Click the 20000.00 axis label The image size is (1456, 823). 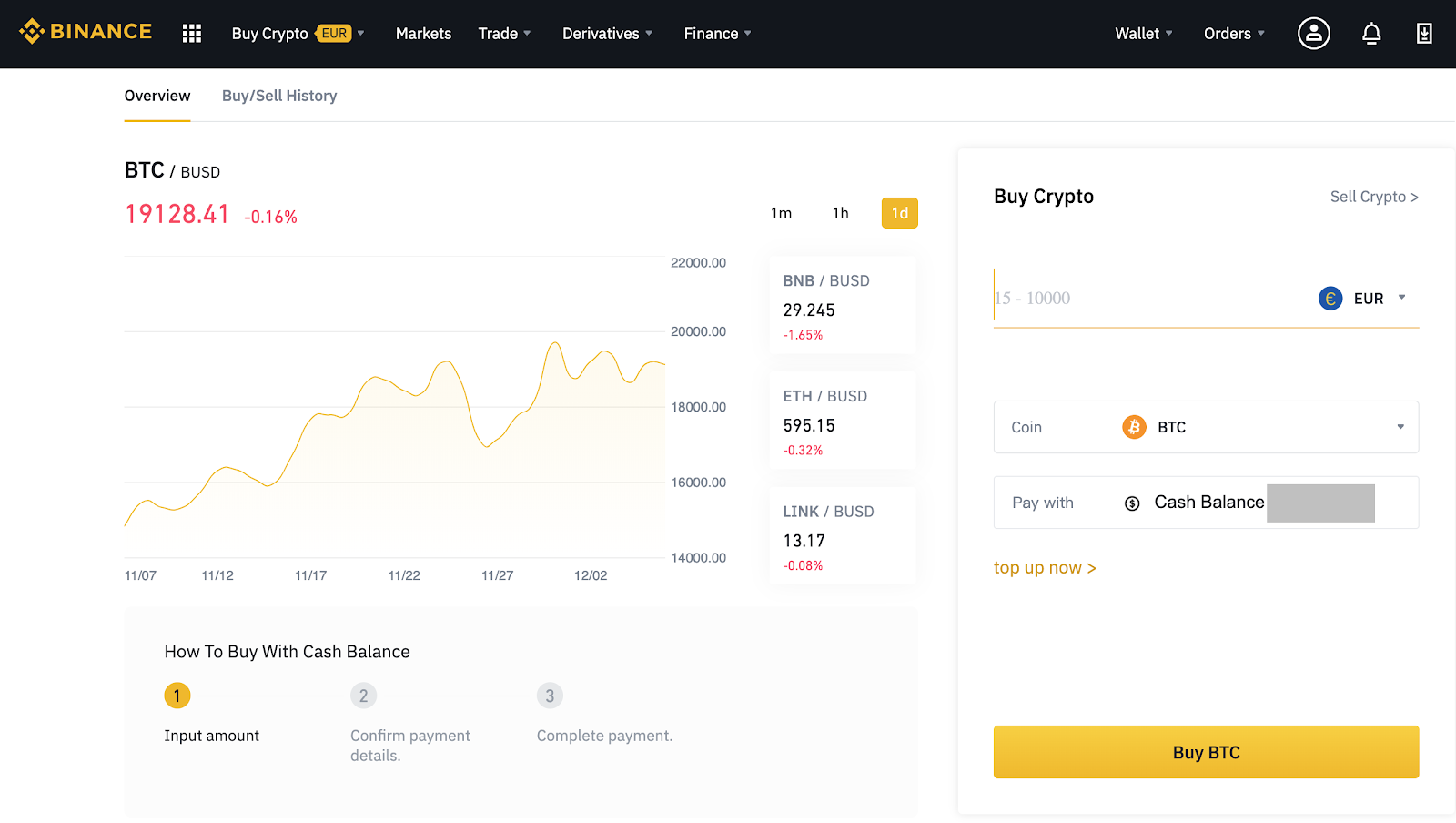[x=698, y=331]
